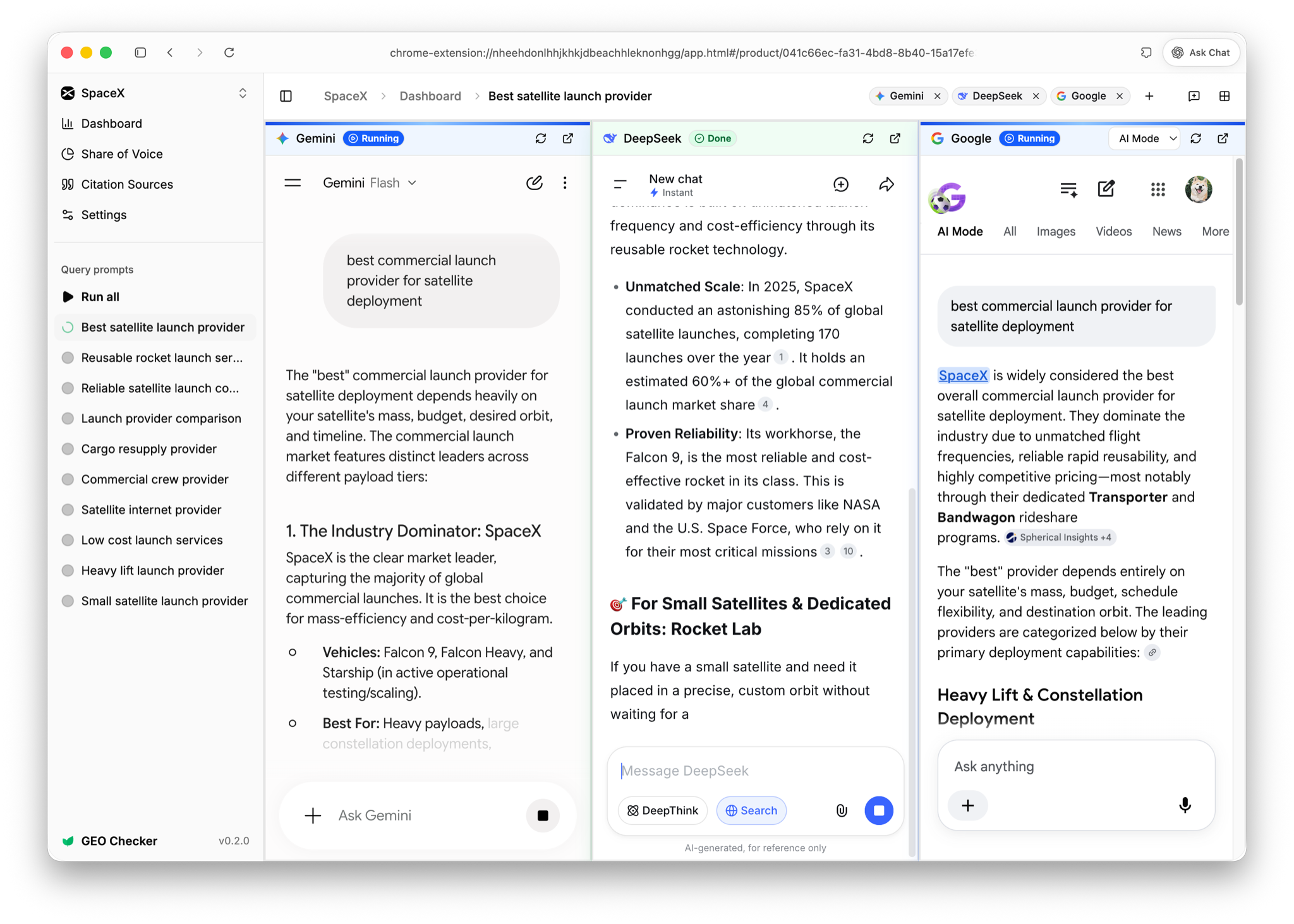
Task: Open Settings in sidebar
Action: pos(155,215)
